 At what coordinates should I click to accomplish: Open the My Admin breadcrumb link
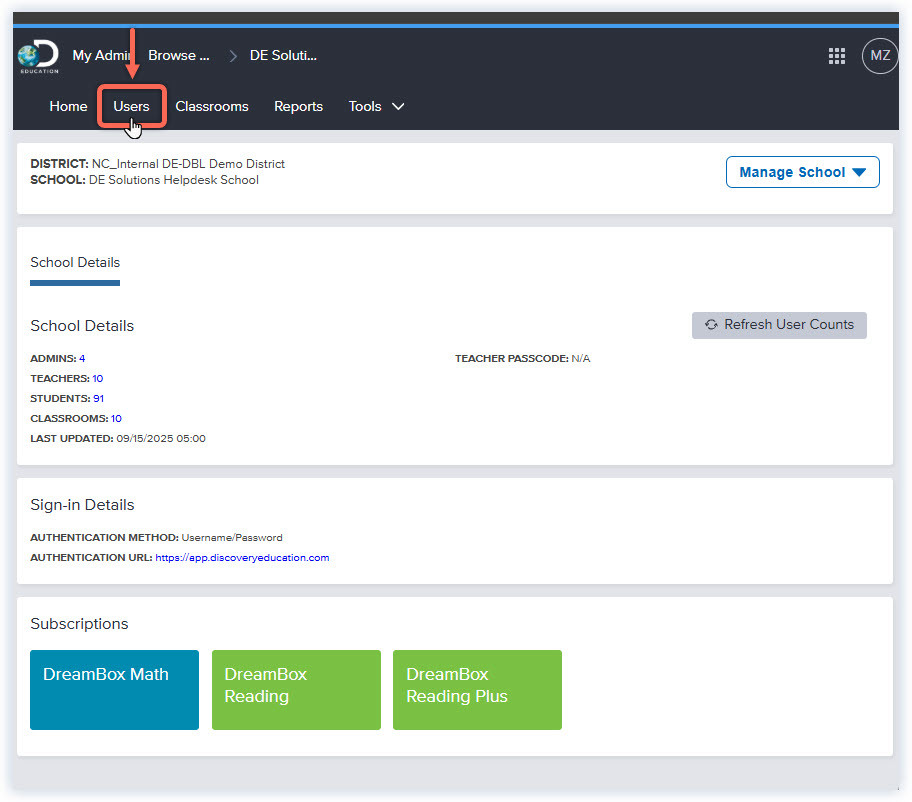tap(100, 56)
